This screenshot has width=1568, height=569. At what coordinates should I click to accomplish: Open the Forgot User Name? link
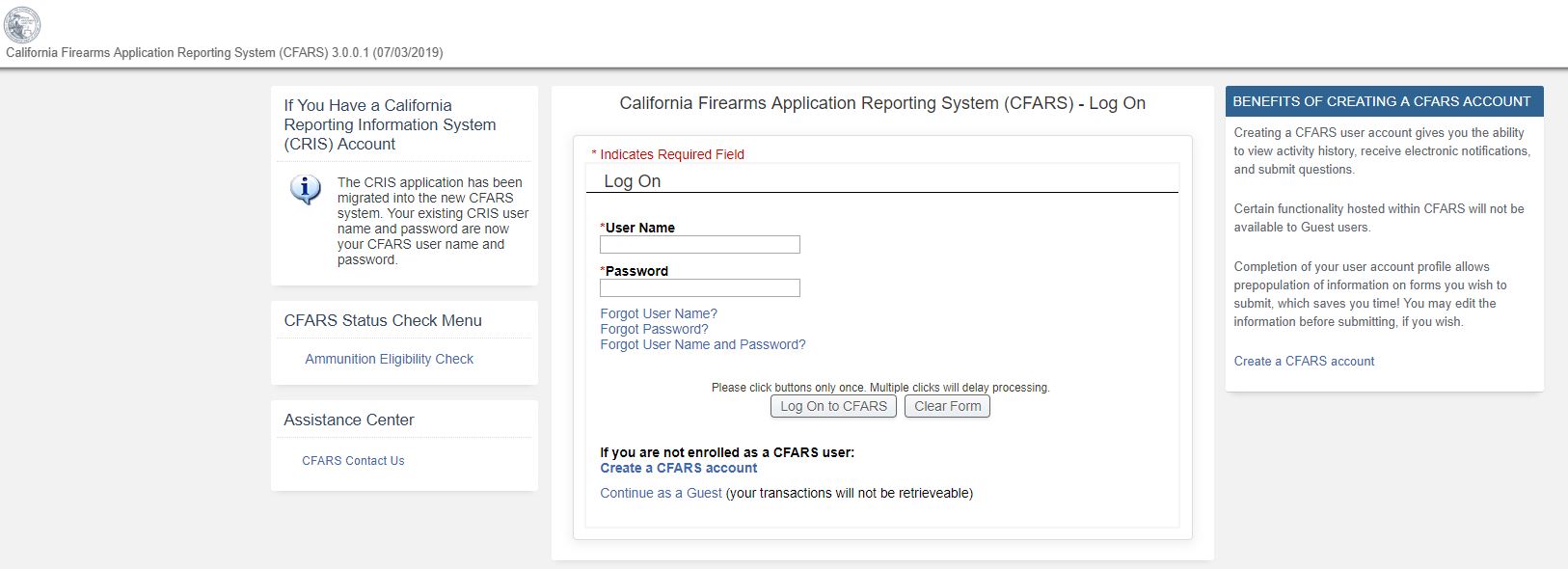click(x=659, y=313)
